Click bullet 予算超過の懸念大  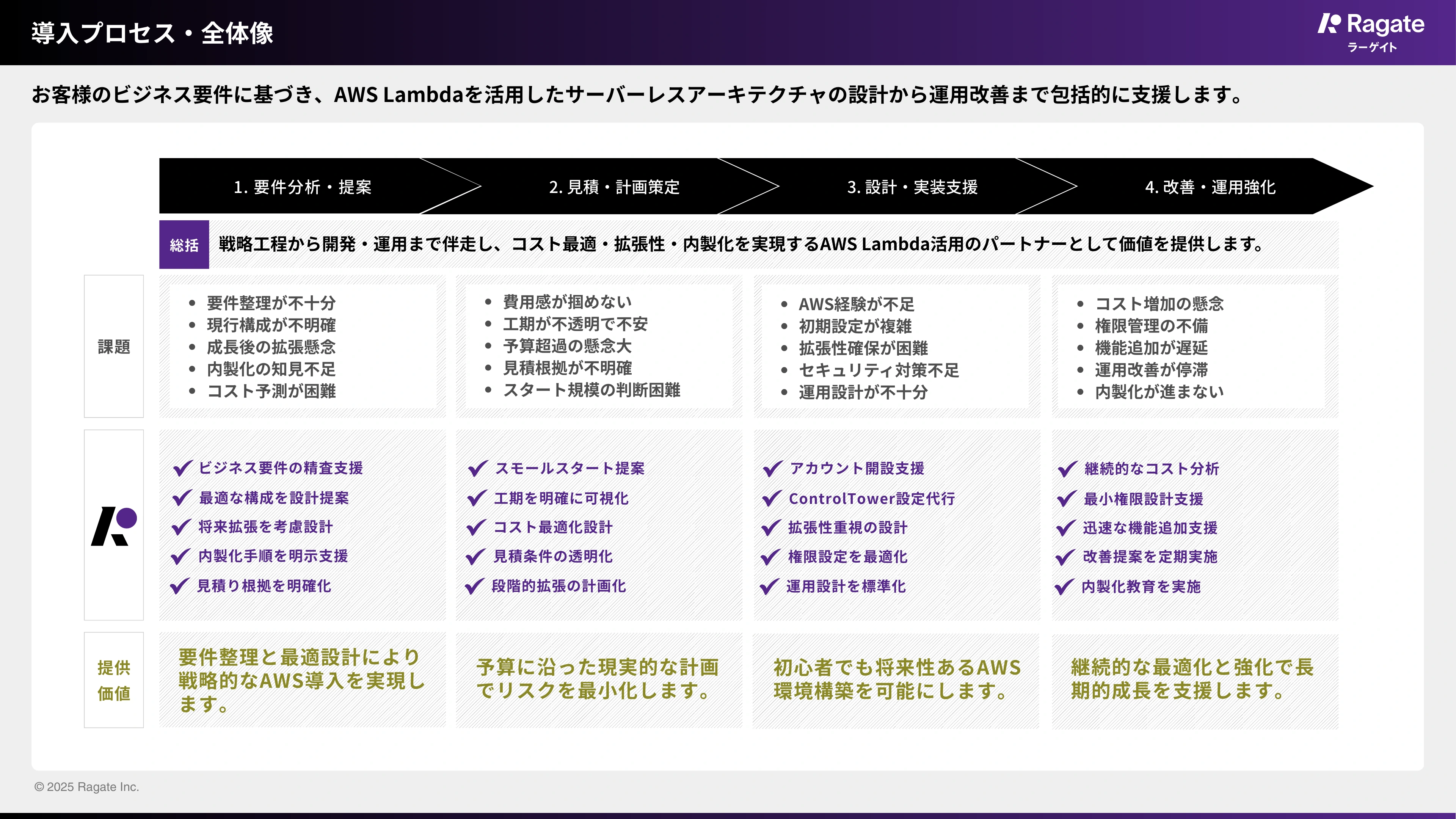pyautogui.click(x=568, y=346)
